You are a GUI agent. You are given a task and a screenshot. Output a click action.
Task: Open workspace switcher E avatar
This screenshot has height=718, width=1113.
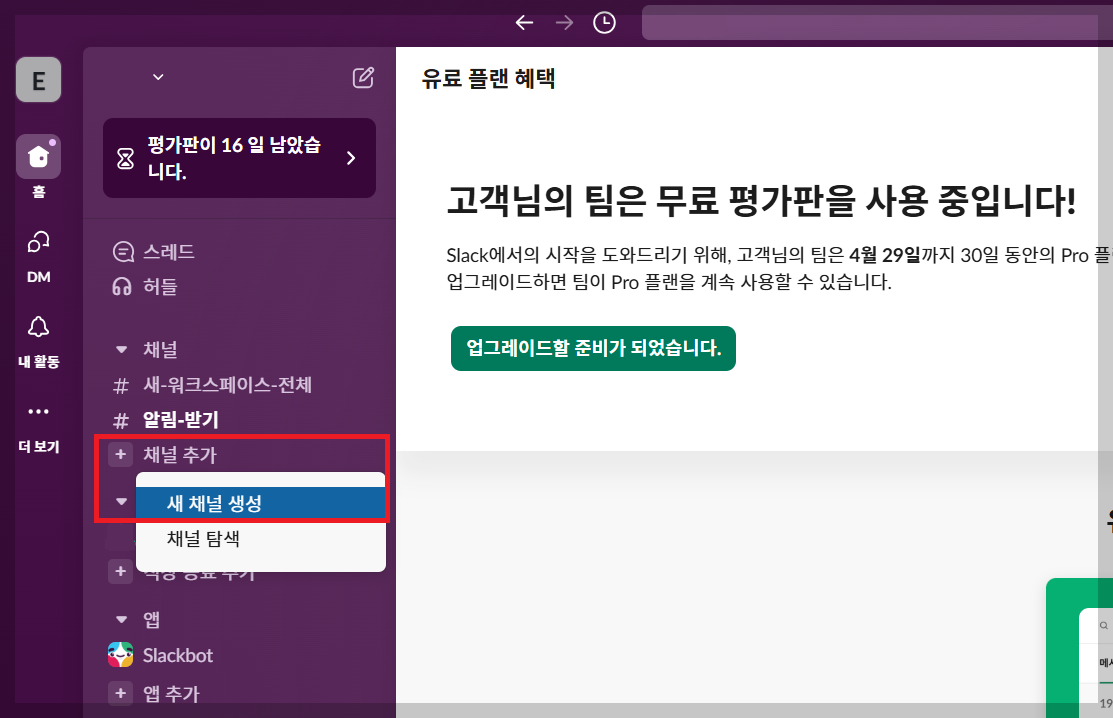pyautogui.click(x=38, y=79)
